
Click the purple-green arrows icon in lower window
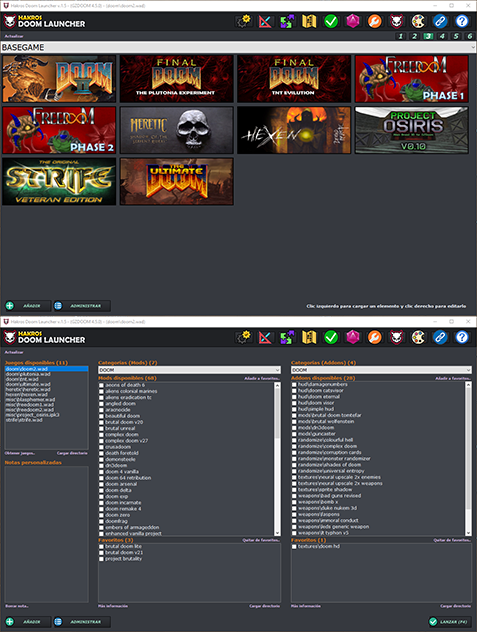[x=287, y=337]
